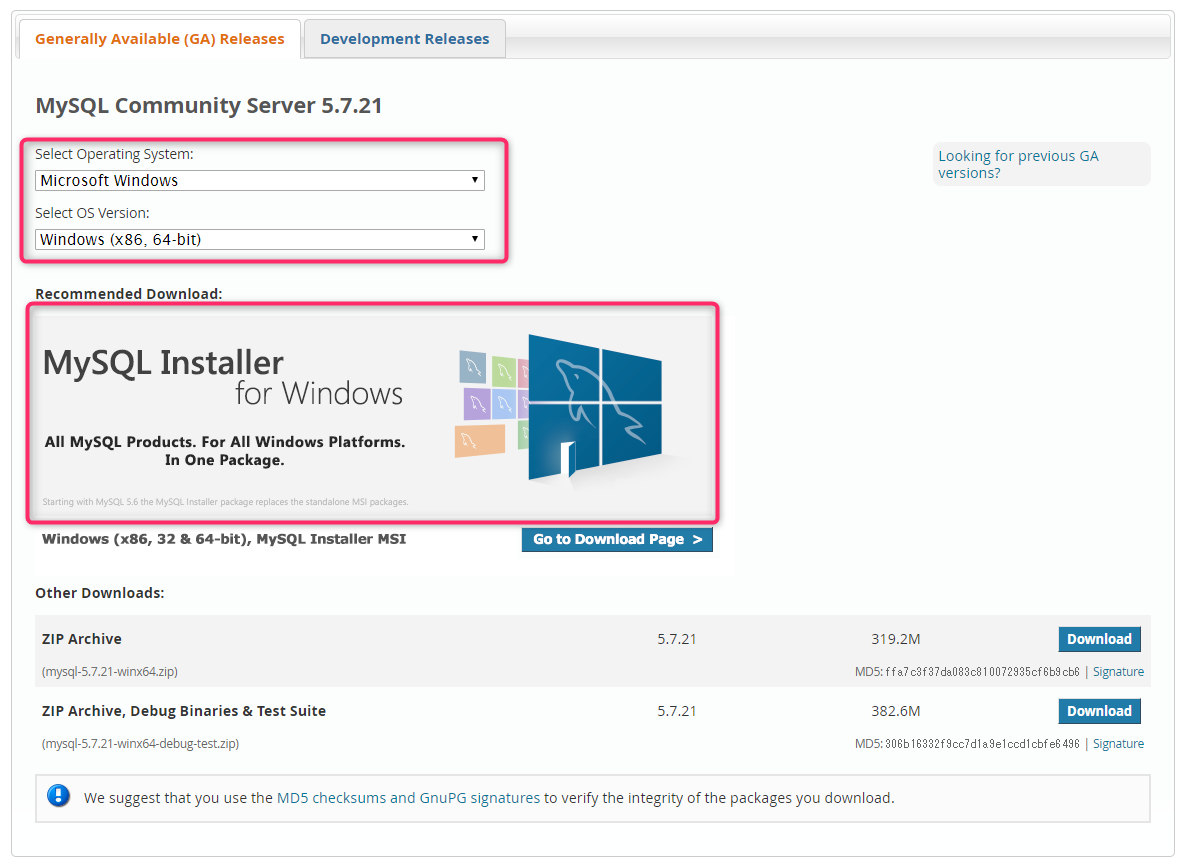Follow the MD5 checksums and GnuPG signatures link
The width and height of the screenshot is (1189, 862).
pyautogui.click(x=408, y=798)
